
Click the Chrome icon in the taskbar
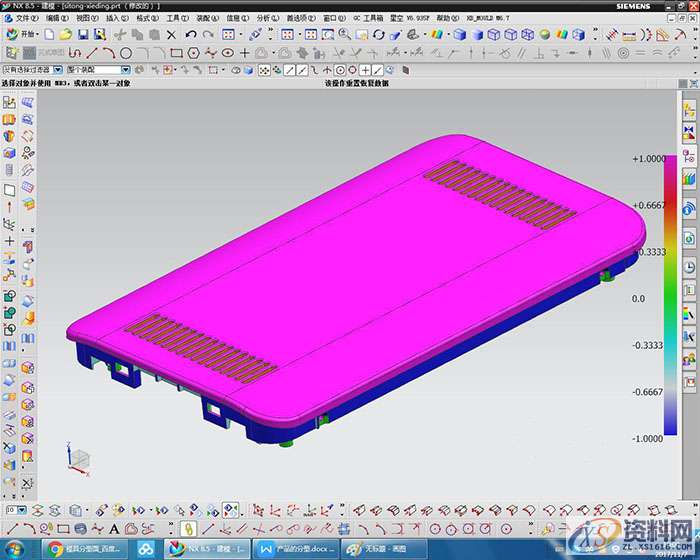click(x=55, y=548)
